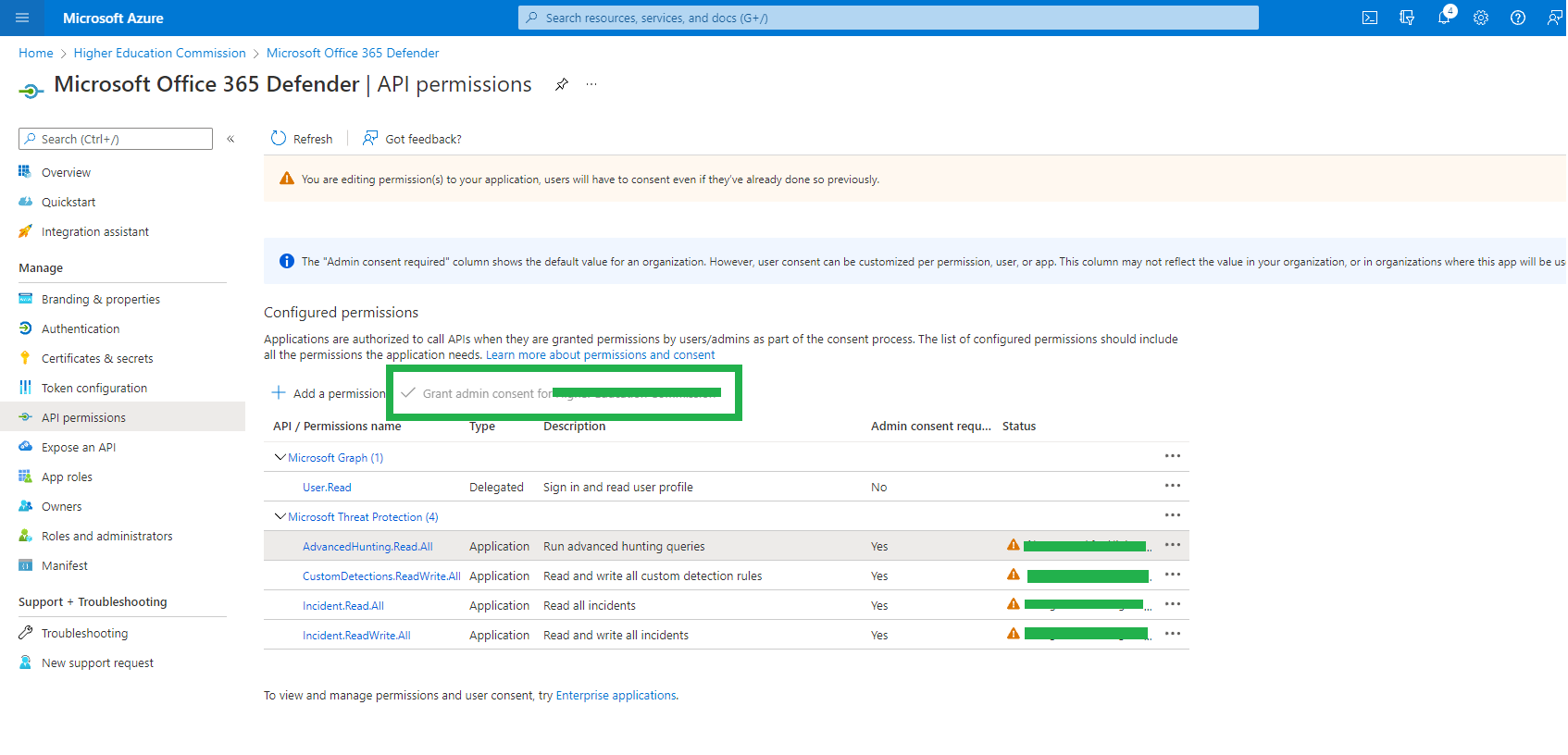This screenshot has height=755, width=1568.
Task: Go to Home breadcrumb
Action: (x=36, y=54)
